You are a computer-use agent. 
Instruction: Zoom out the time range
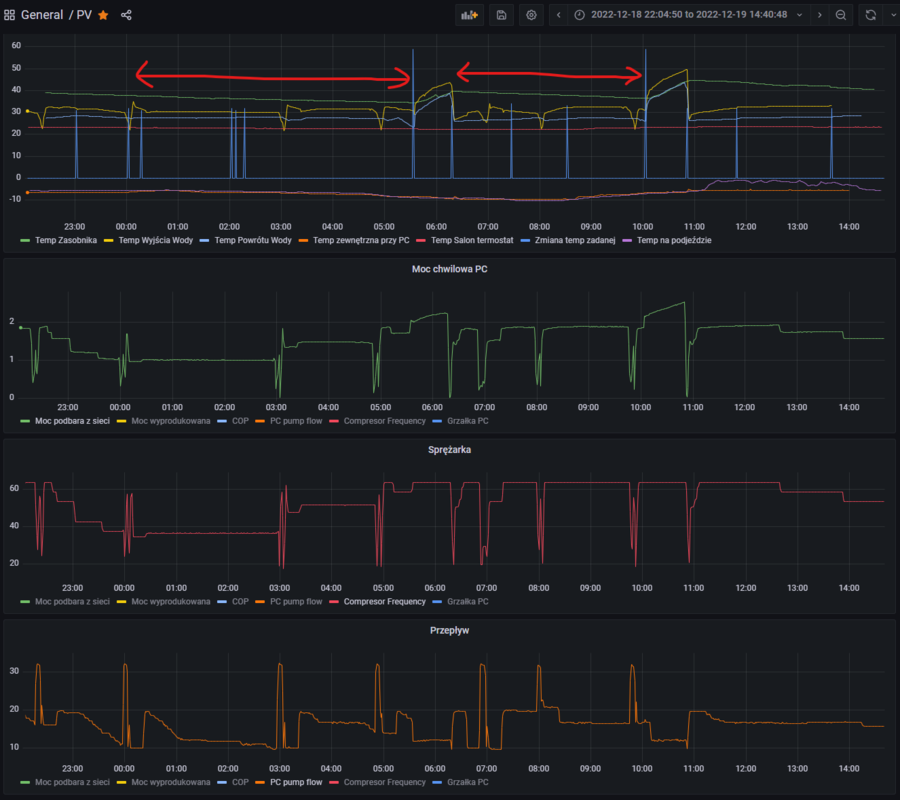[841, 15]
